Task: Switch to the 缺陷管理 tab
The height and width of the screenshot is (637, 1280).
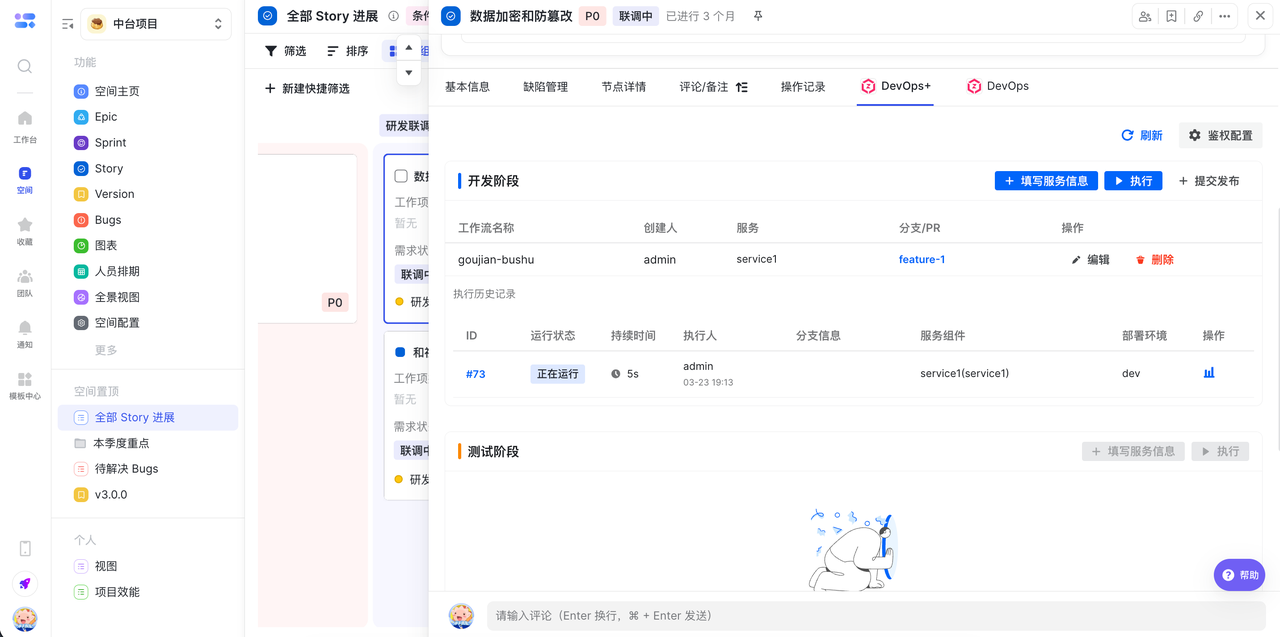Action: (545, 87)
